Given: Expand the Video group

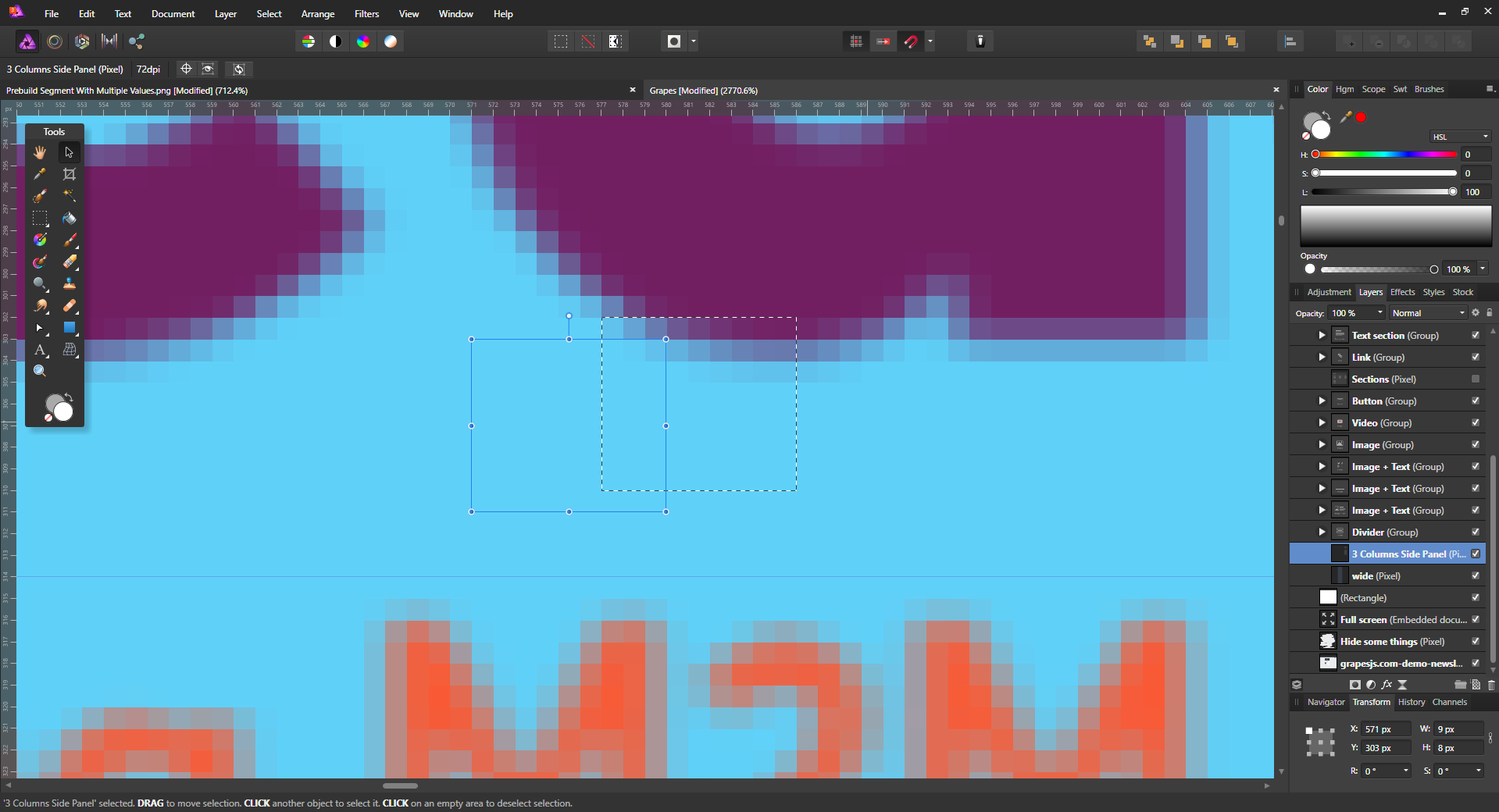Looking at the screenshot, I should pos(1322,422).
